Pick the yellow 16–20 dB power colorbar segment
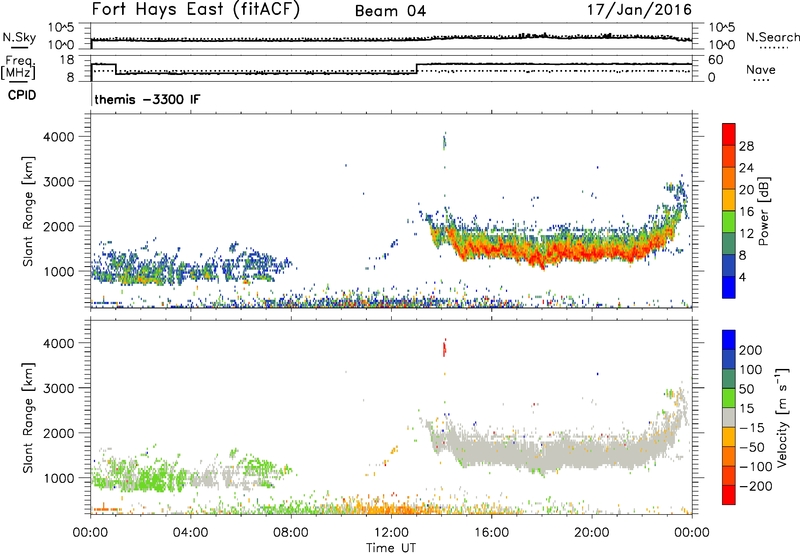Screen dimensions: 800x554 pyautogui.click(x=729, y=200)
